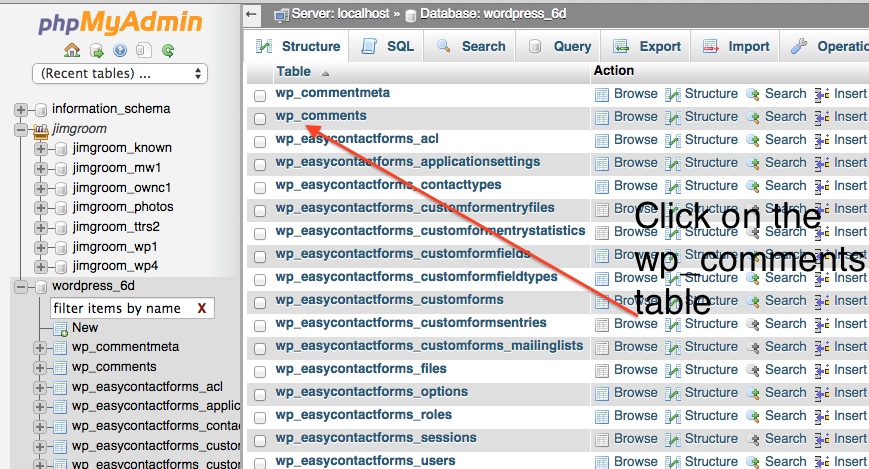Open the Recent tables dropdown

(120, 74)
